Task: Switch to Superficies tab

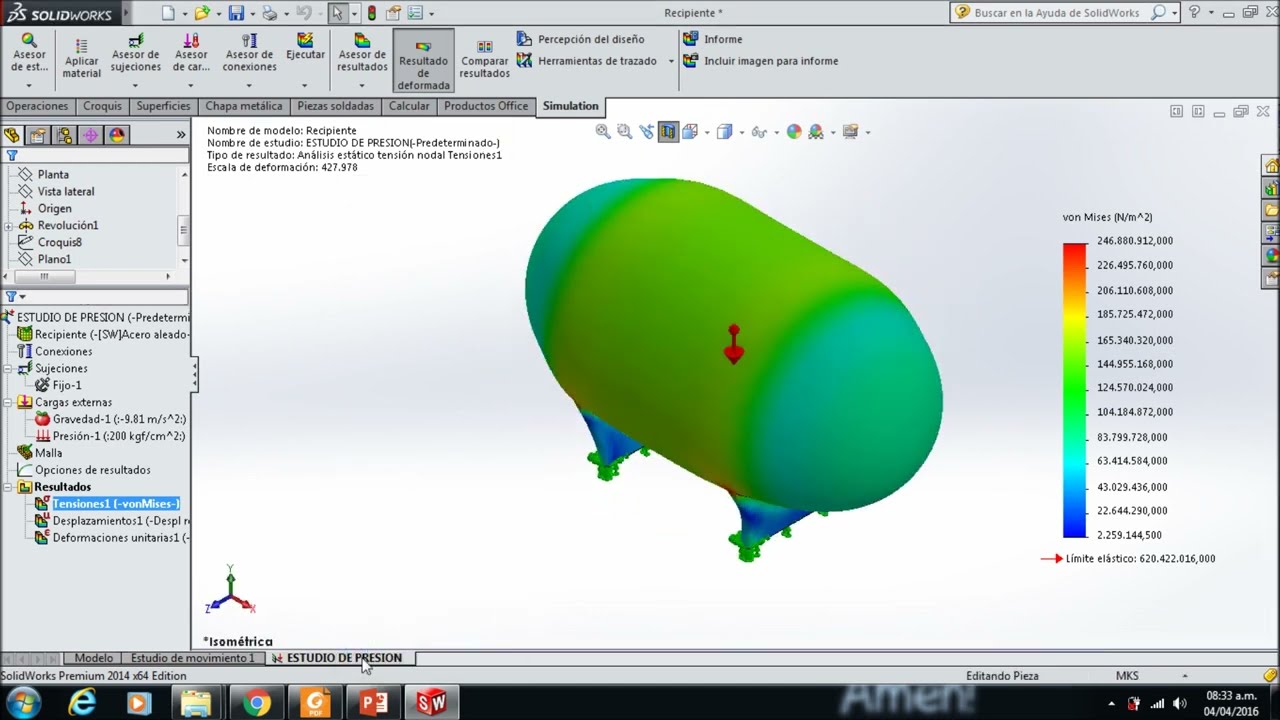Action: coord(163,106)
